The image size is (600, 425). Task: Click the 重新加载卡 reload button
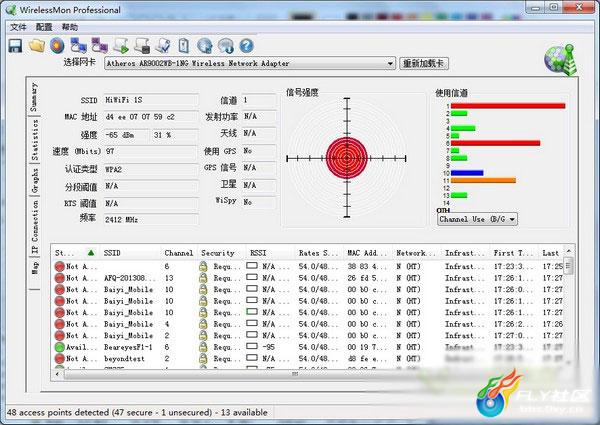point(424,64)
